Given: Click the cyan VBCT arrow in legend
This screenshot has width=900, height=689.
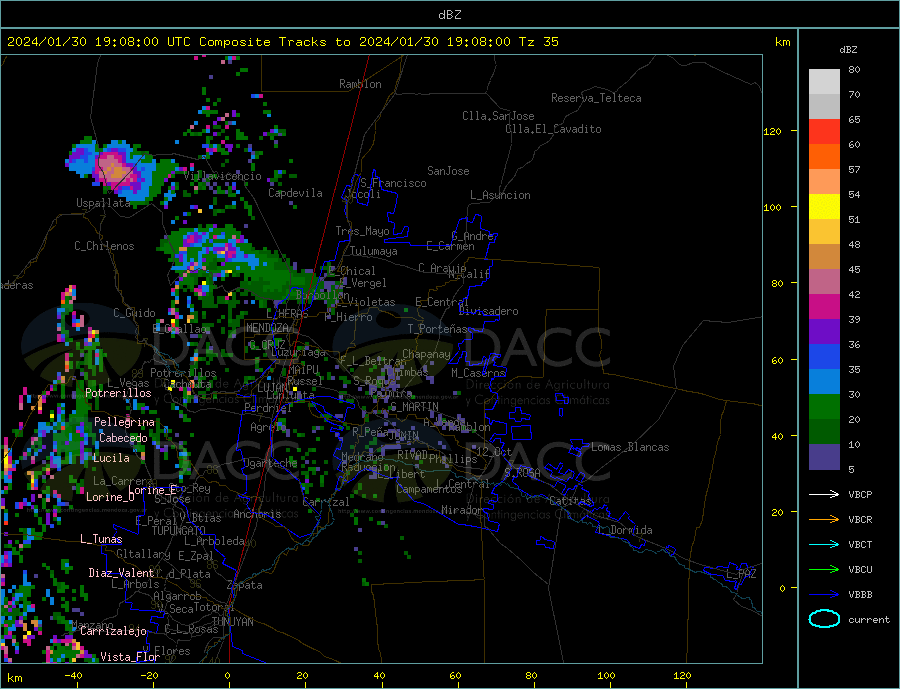Looking at the screenshot, I should click(x=826, y=544).
